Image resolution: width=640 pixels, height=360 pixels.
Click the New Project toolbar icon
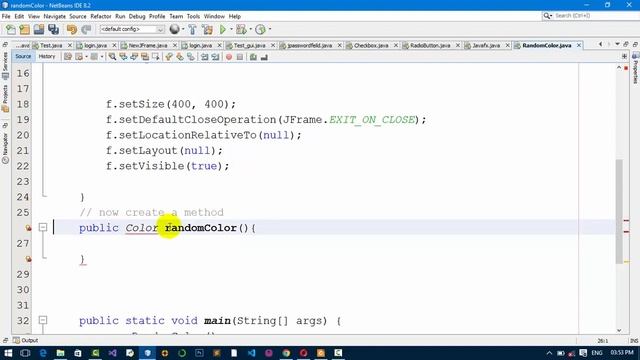click(24, 29)
